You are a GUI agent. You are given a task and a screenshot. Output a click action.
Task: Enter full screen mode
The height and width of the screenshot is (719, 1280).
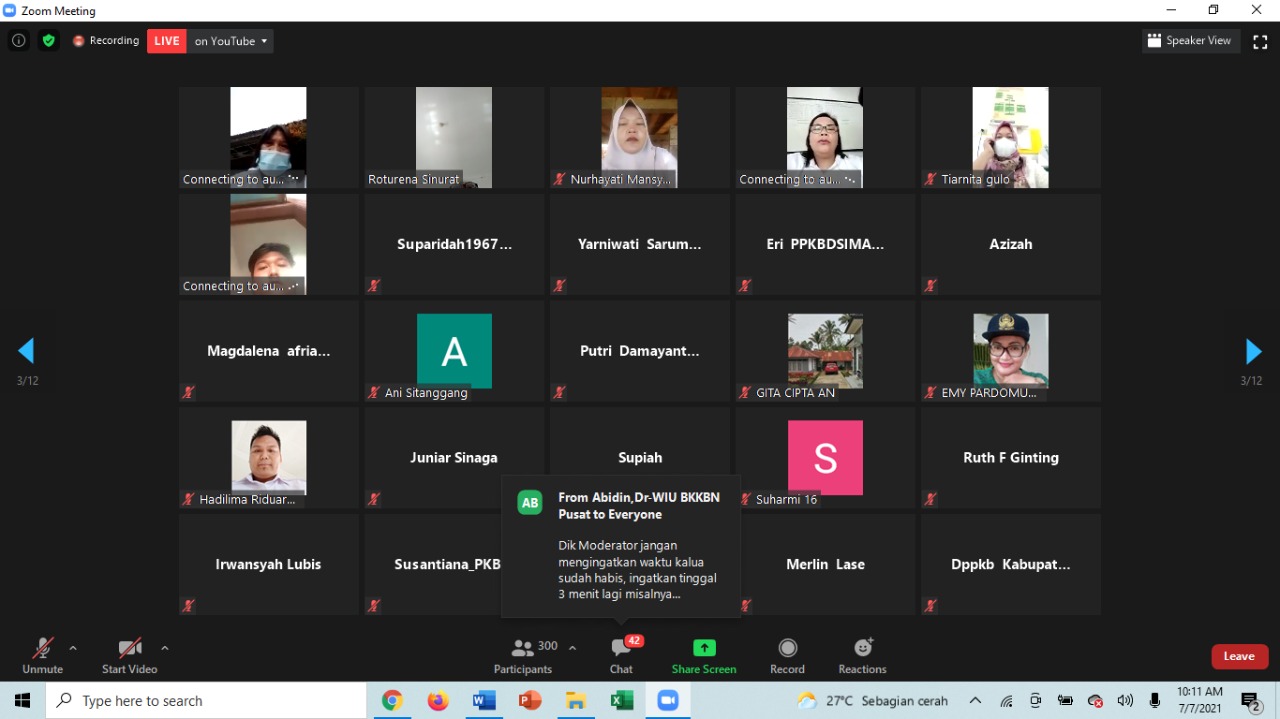click(x=1260, y=41)
